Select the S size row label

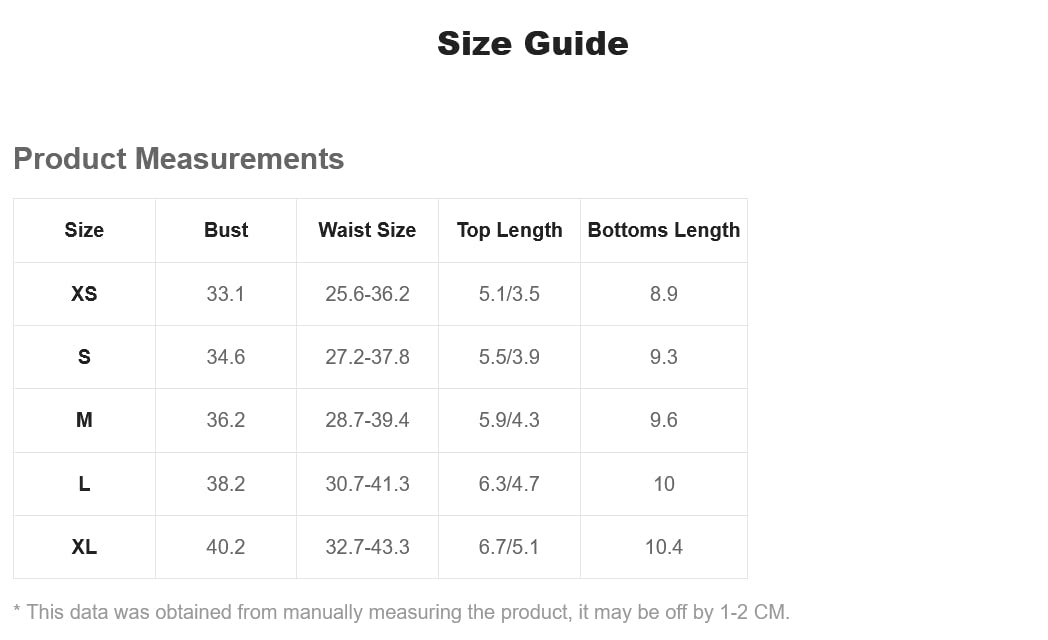tap(84, 357)
